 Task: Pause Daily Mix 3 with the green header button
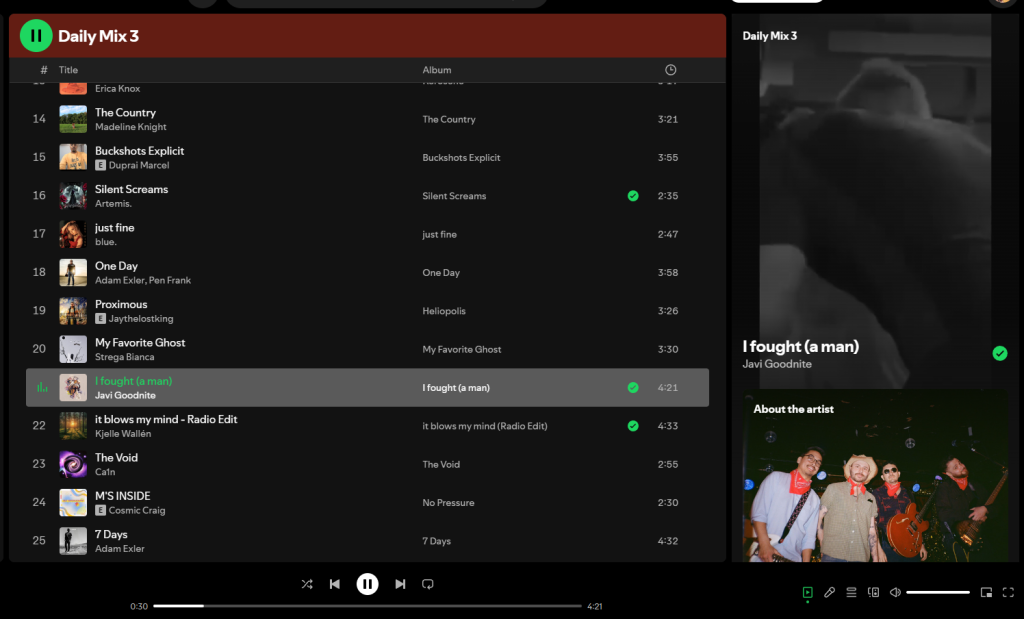(36, 36)
